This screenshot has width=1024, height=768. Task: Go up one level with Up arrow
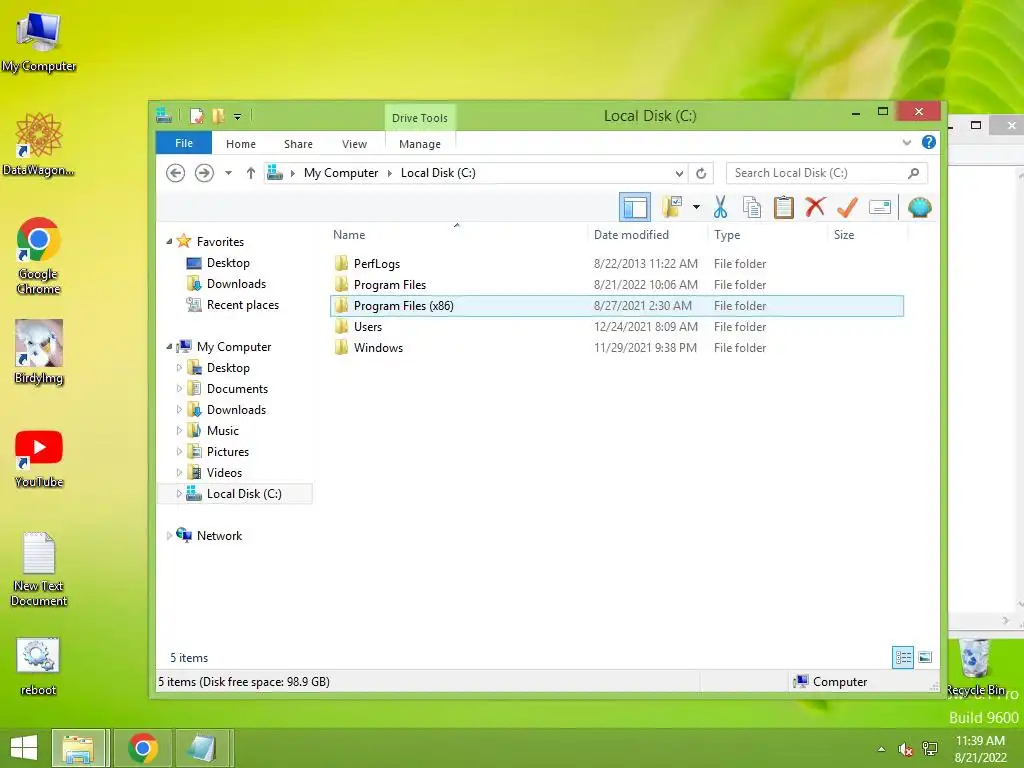pos(251,173)
